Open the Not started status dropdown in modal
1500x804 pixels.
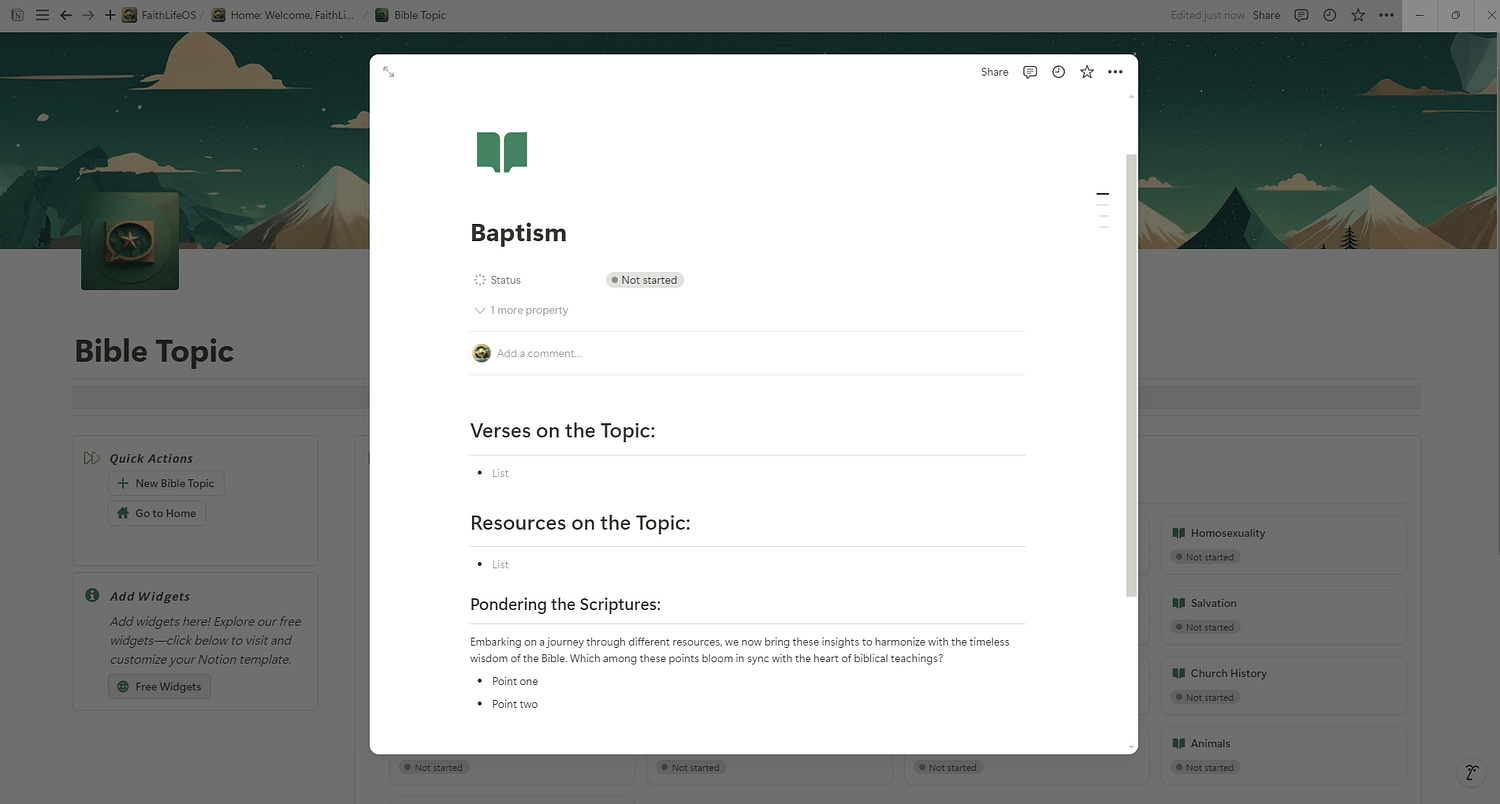(645, 280)
